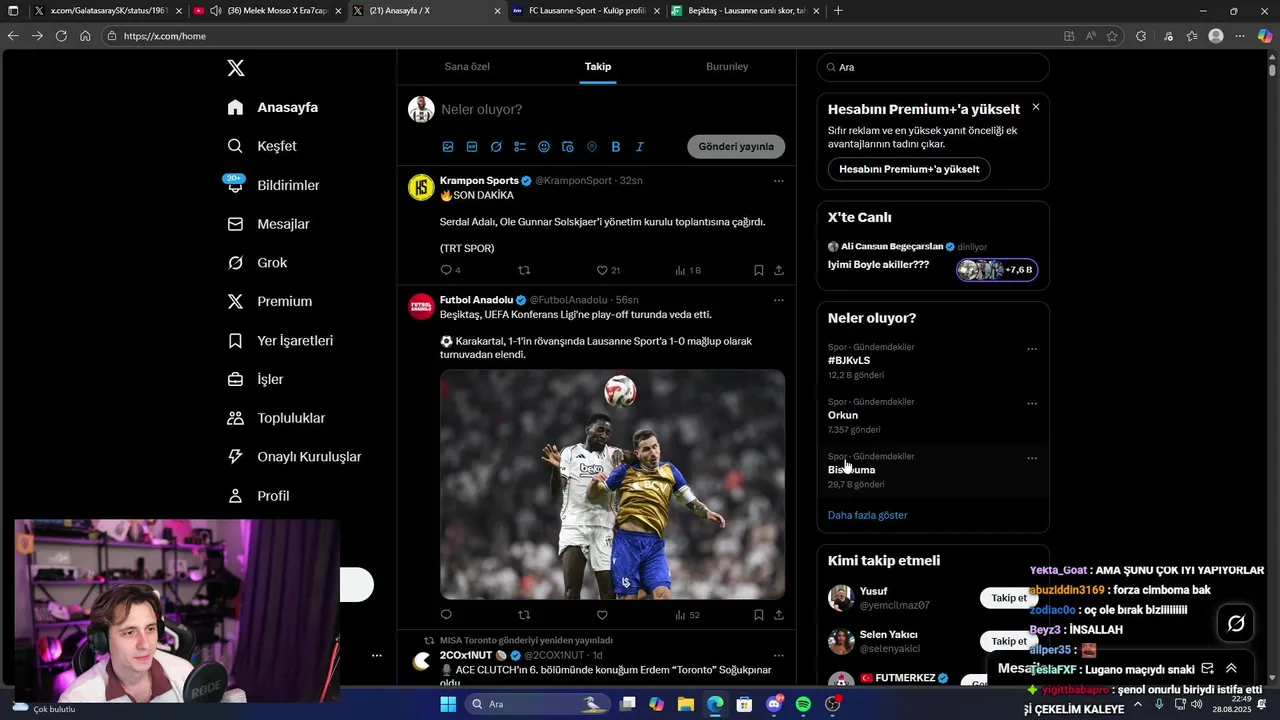Screen dimensions: 1280x720
Task: Reply to the Krampon Sports post
Action: tap(446, 270)
